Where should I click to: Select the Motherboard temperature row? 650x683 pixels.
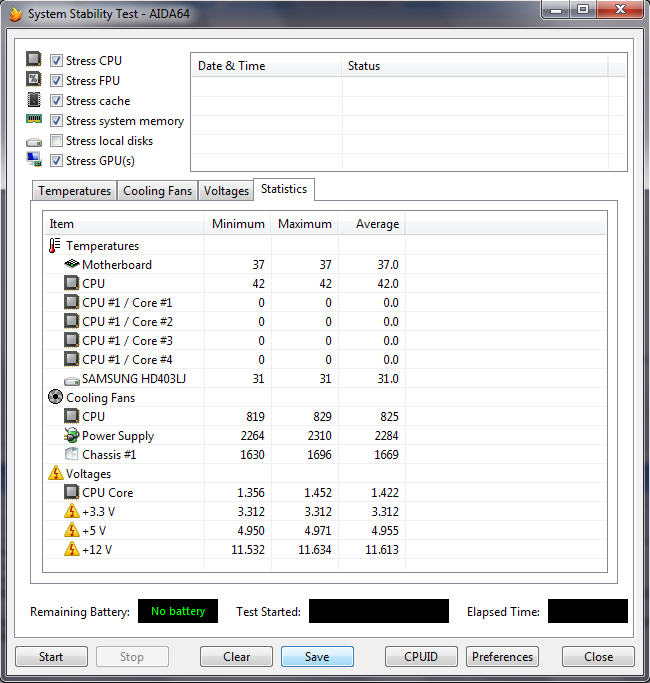tap(325, 264)
